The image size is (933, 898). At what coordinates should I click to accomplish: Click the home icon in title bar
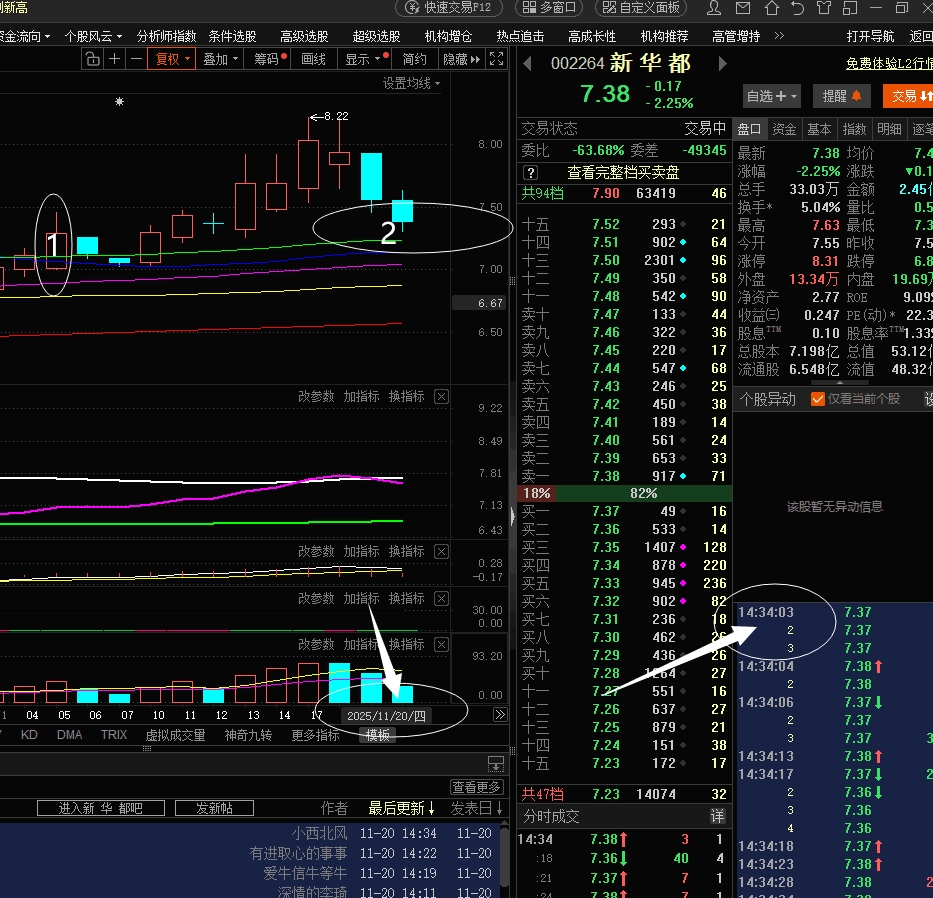(772, 8)
